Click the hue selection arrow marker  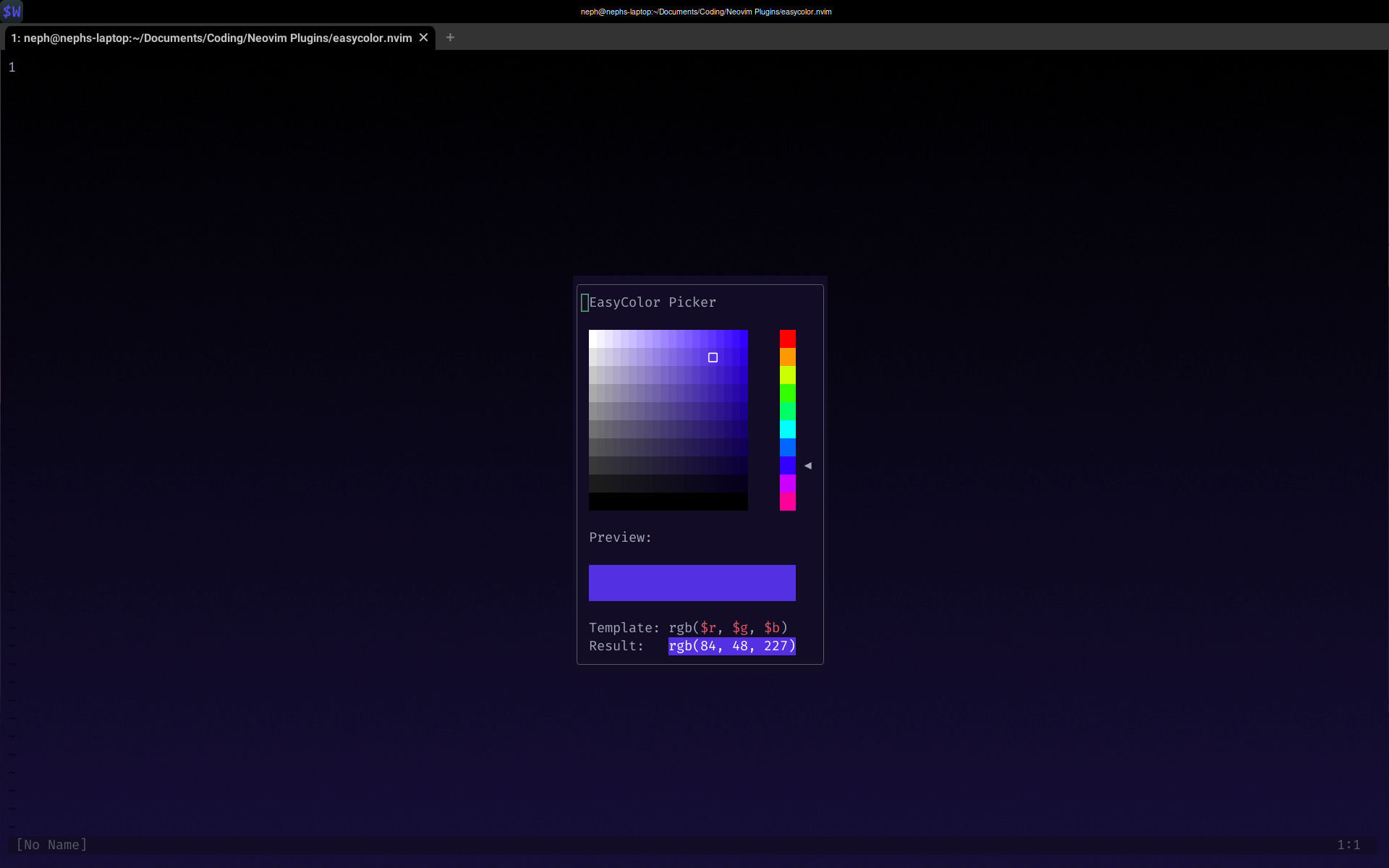(x=808, y=466)
